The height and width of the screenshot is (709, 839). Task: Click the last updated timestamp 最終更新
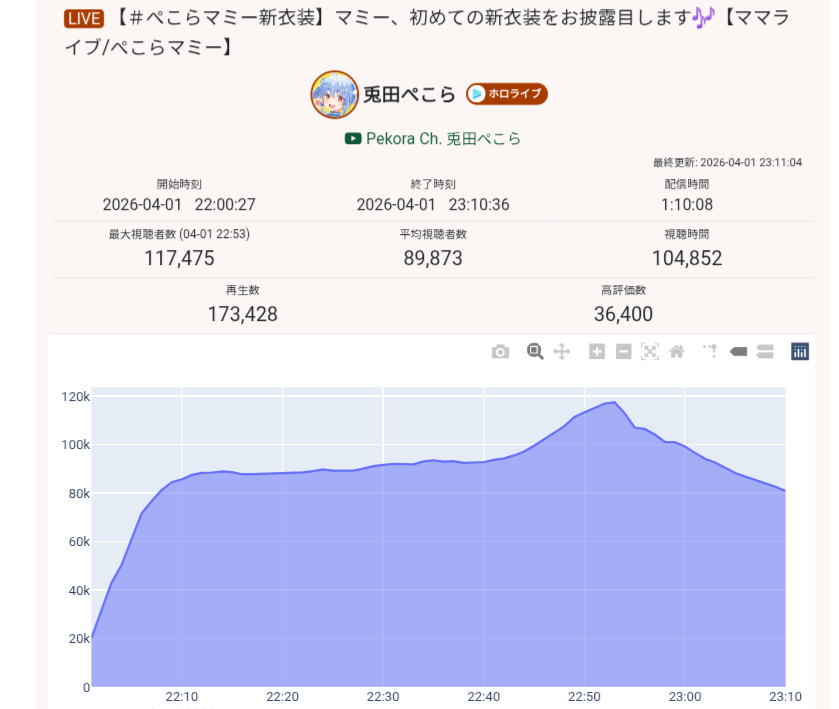point(727,162)
